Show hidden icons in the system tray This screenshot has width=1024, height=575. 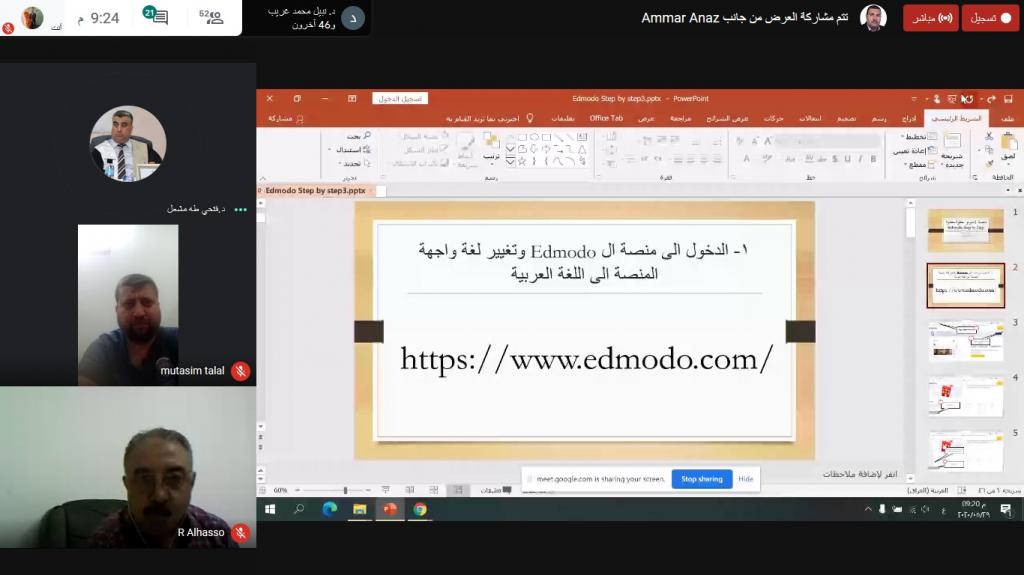868,509
